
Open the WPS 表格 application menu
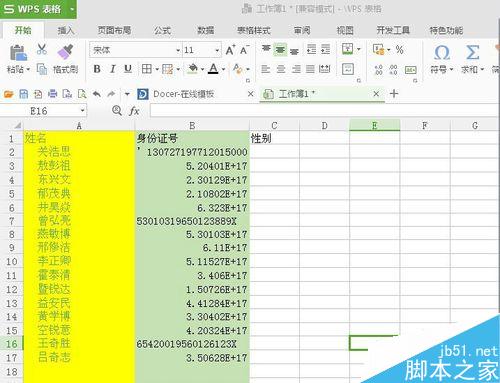(38, 9)
